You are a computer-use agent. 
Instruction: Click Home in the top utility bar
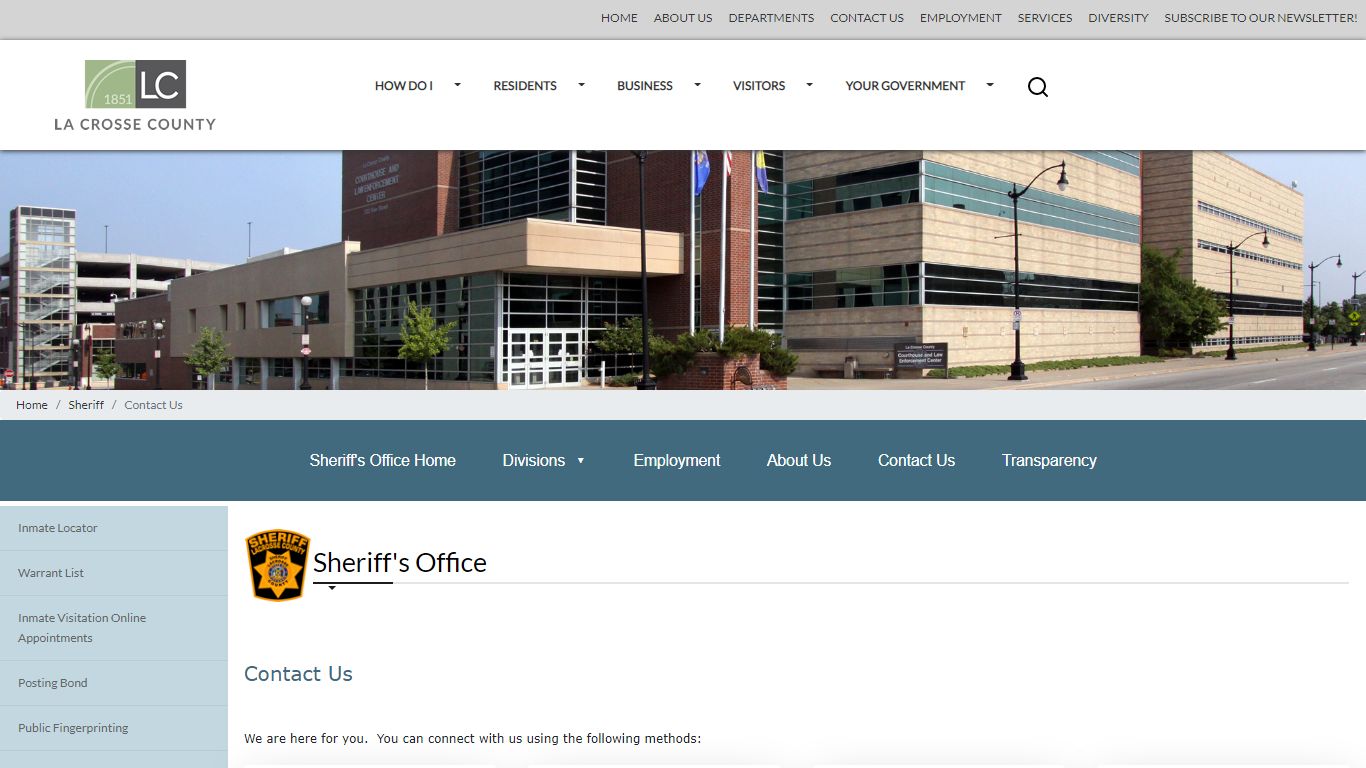point(619,18)
